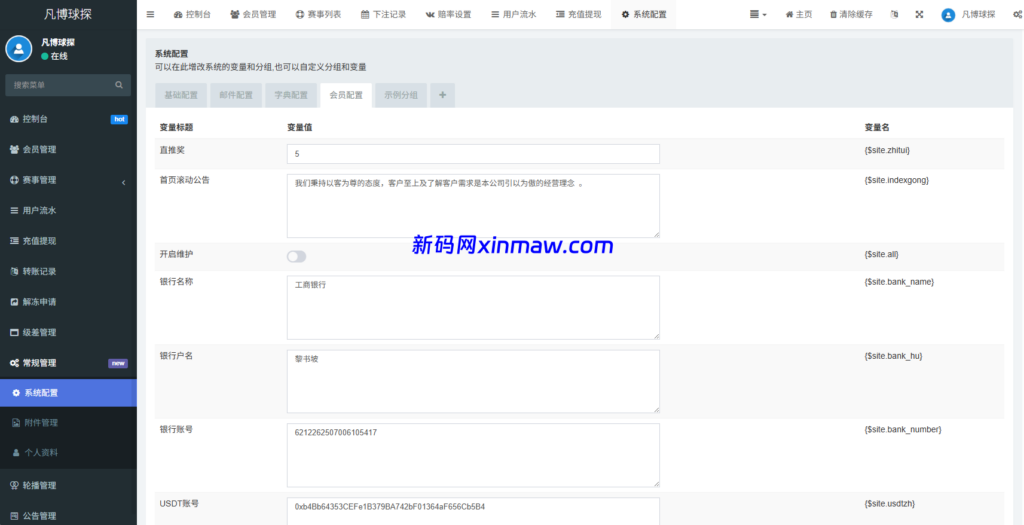The width and height of the screenshot is (1024, 525).
Task: Click the home icon next to 主页
Action: click(789, 14)
